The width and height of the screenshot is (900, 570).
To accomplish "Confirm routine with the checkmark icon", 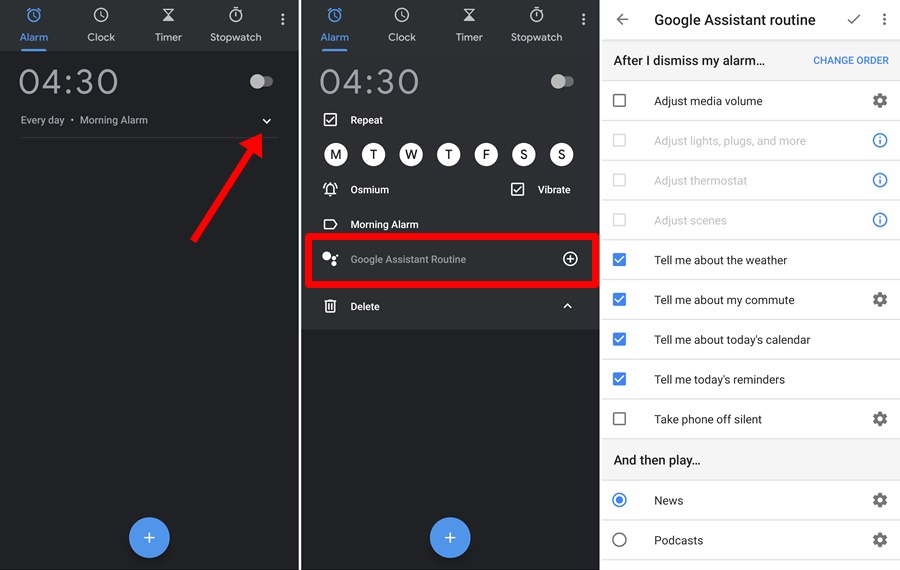I will tap(854, 20).
